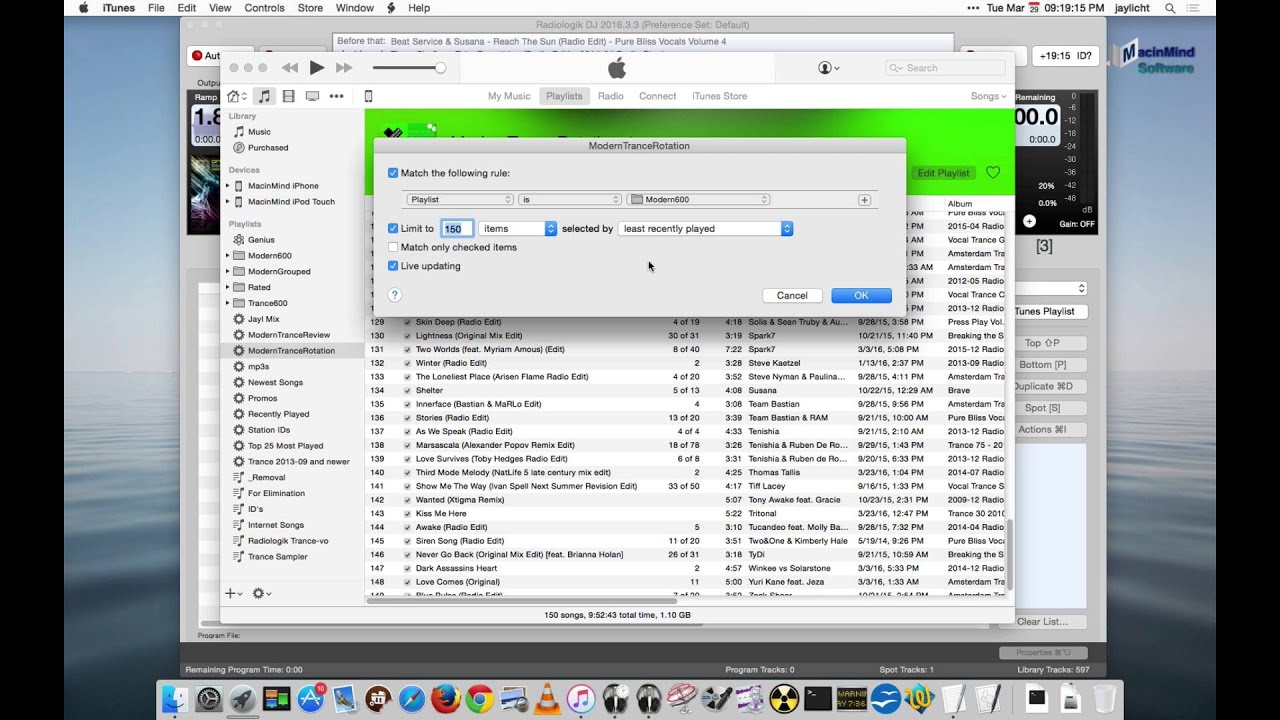The image size is (1280, 720).
Task: Switch to the iTunes Store tab
Action: pos(720,96)
